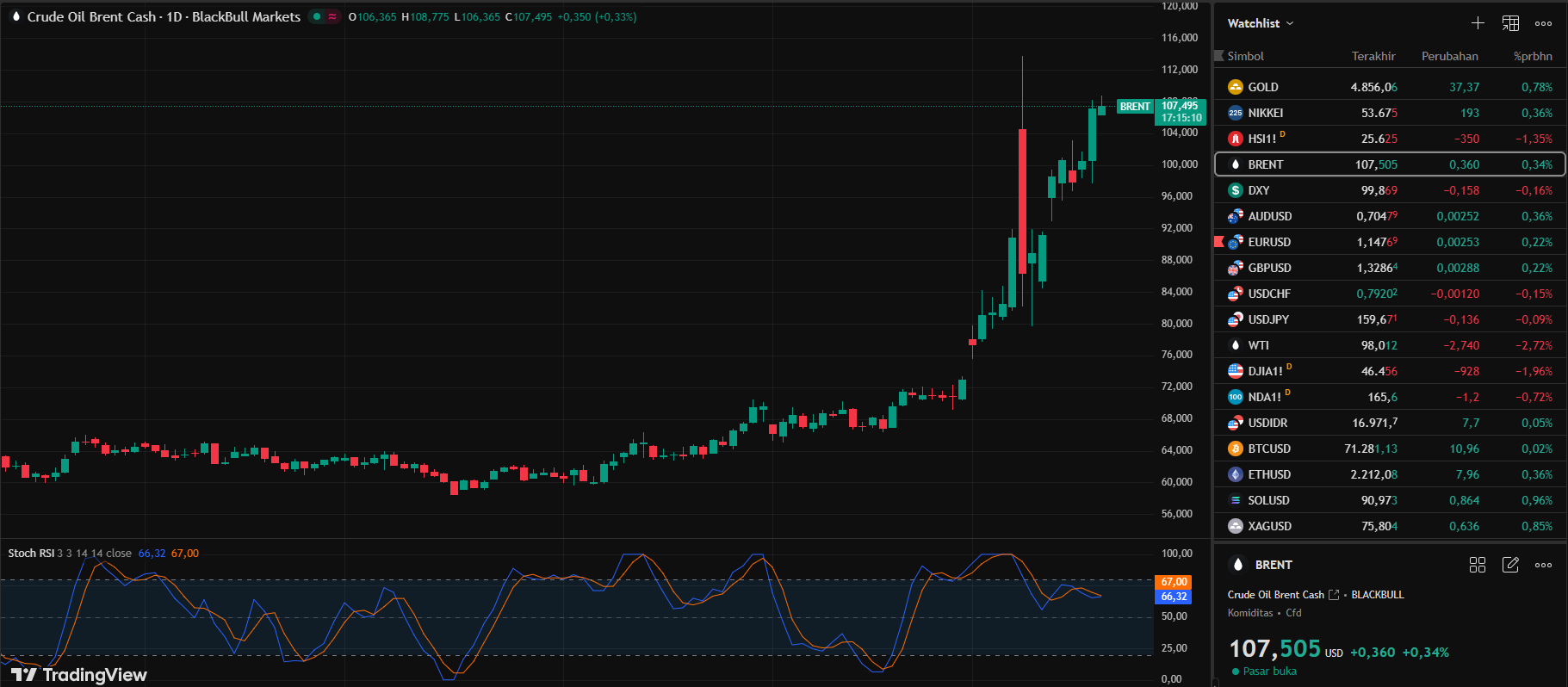1568x687 pixels.
Task: Click the green BRENT price label on price axis
Action: click(x=1135, y=107)
